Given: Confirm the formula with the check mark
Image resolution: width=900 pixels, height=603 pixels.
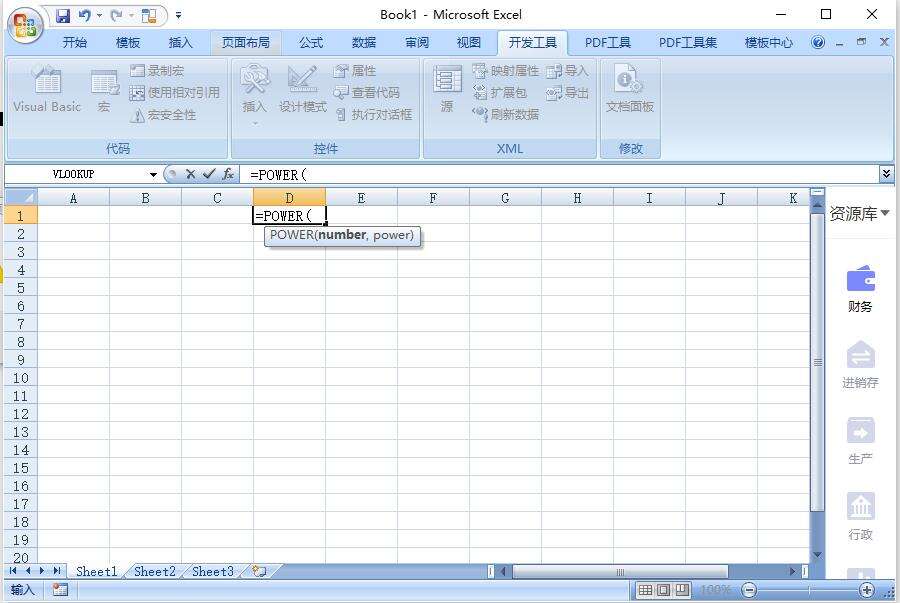Looking at the screenshot, I should pyautogui.click(x=209, y=174).
